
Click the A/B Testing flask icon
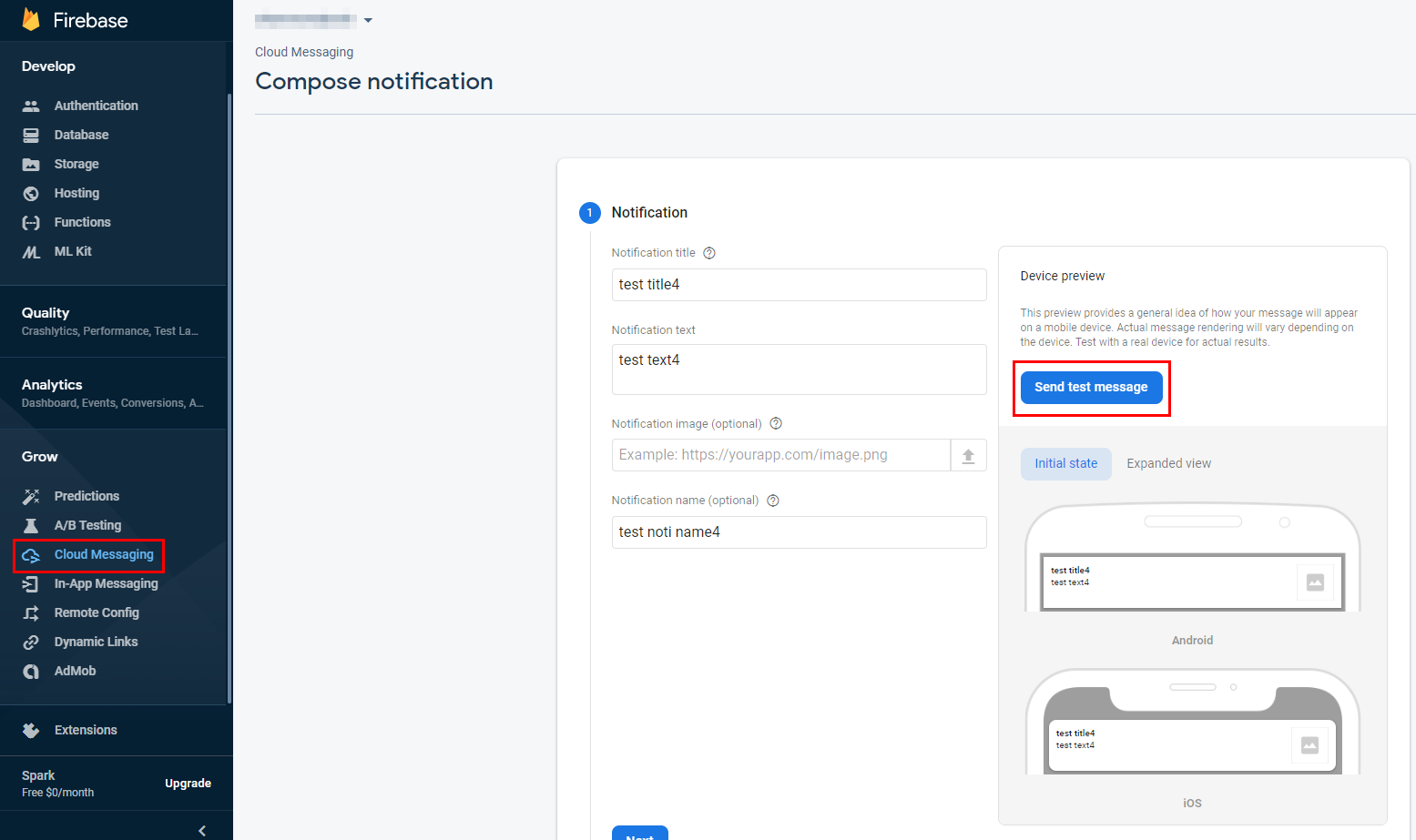pos(31,525)
